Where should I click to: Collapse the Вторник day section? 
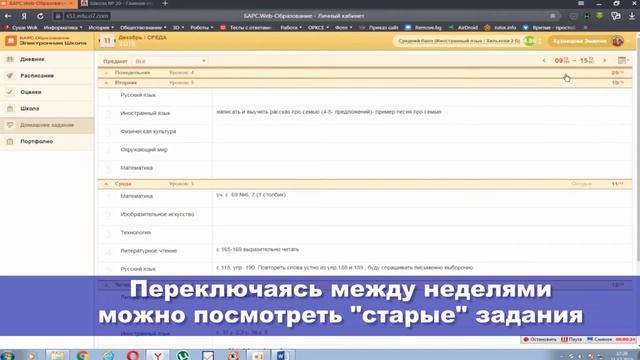click(x=107, y=83)
